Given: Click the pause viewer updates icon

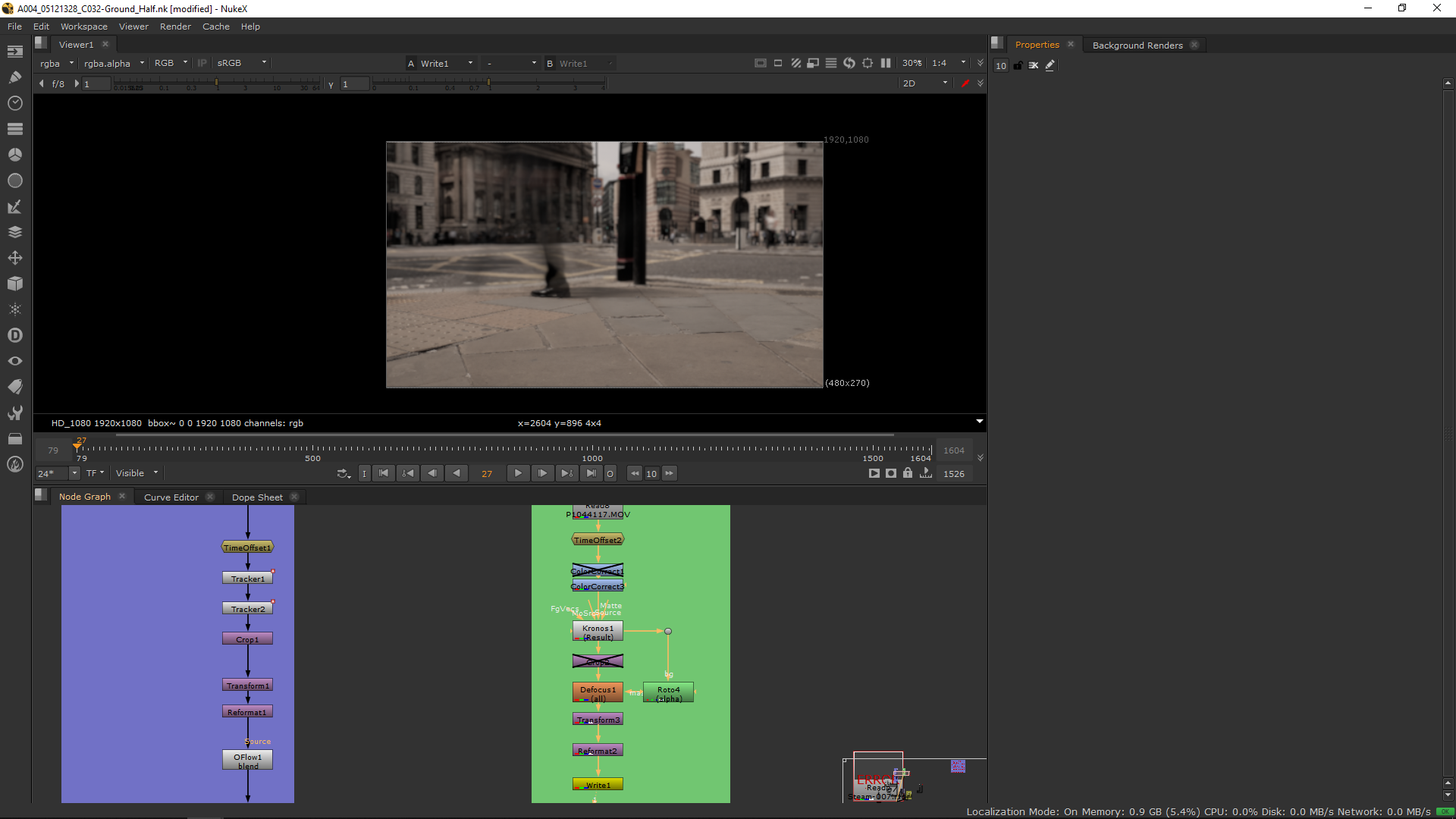Looking at the screenshot, I should (886, 63).
